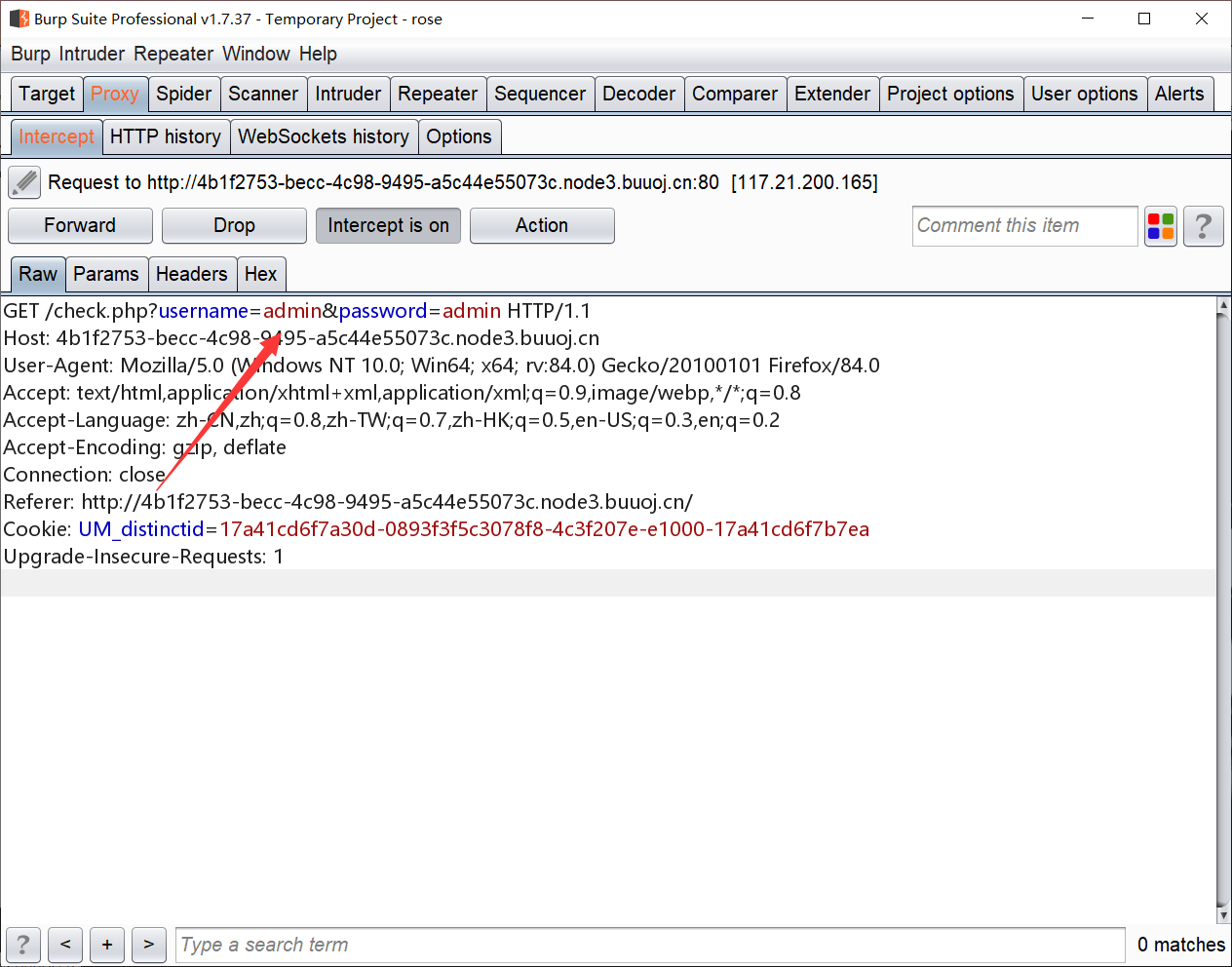The image size is (1232, 967).
Task: Switch to the Alerts tab
Action: pyautogui.click(x=1179, y=94)
